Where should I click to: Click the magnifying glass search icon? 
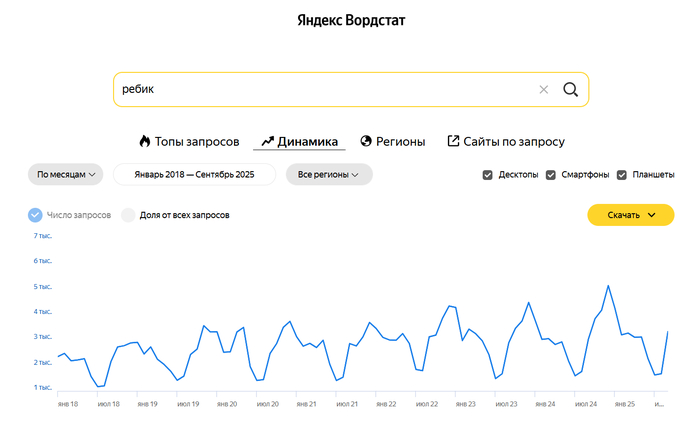[570, 89]
